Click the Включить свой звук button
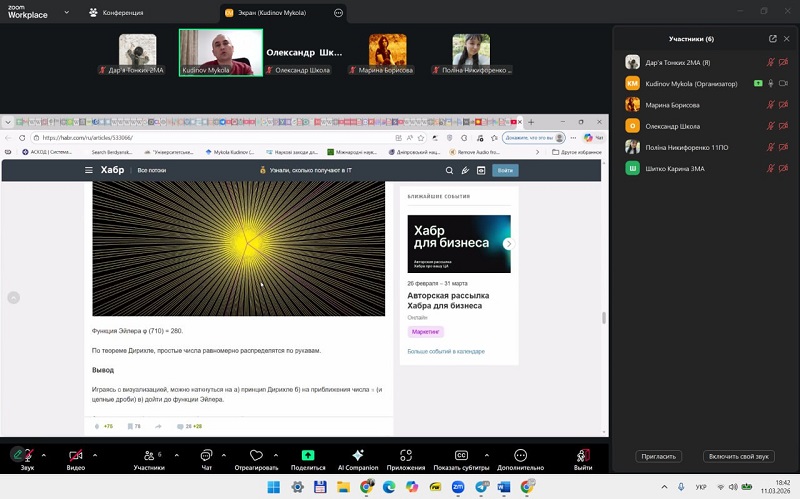Viewport: 800px width, 499px height. [738, 456]
